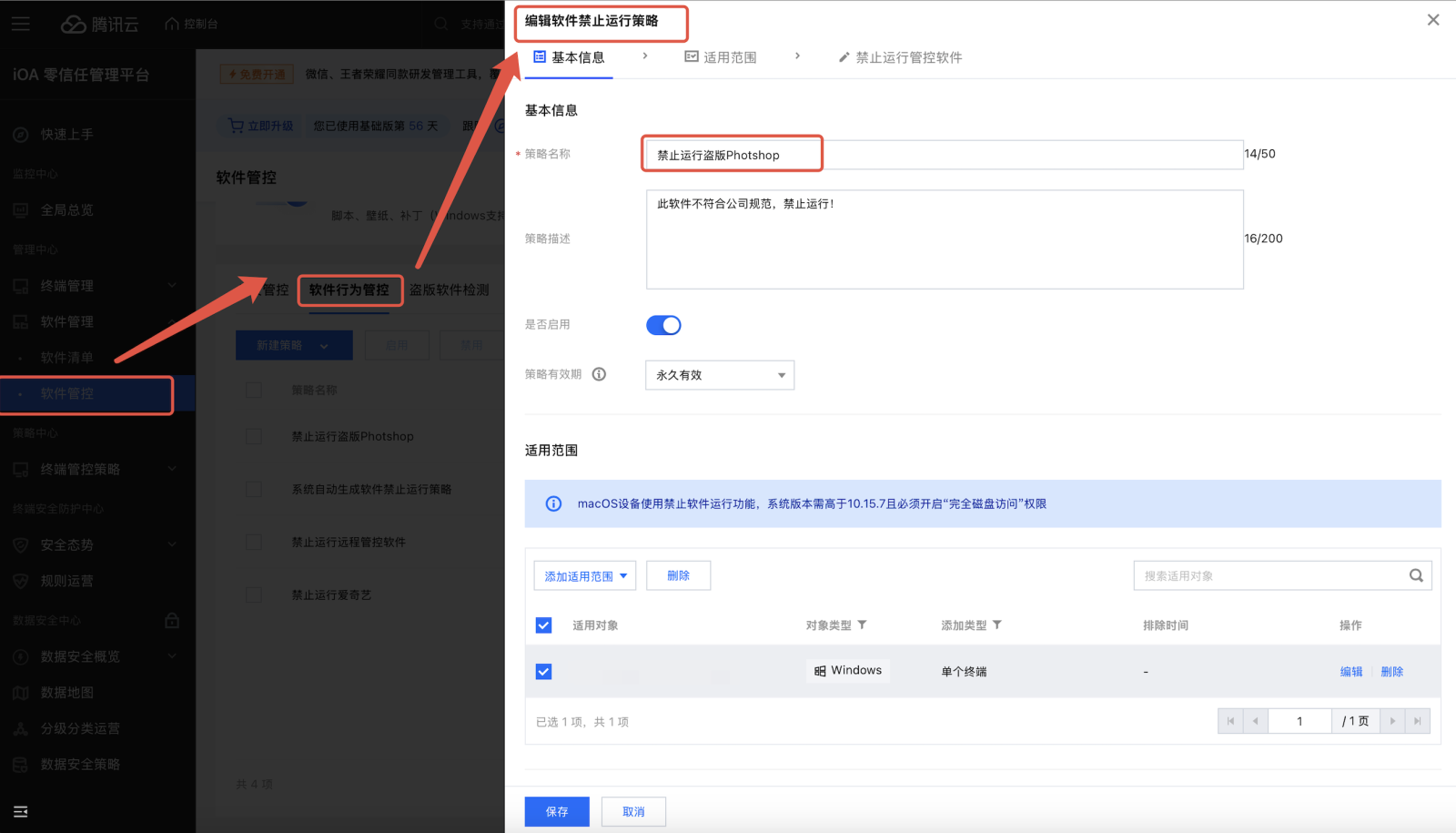The width and height of the screenshot is (1456, 833).
Task: Click 删除 link in the Windows row
Action: point(1392,672)
